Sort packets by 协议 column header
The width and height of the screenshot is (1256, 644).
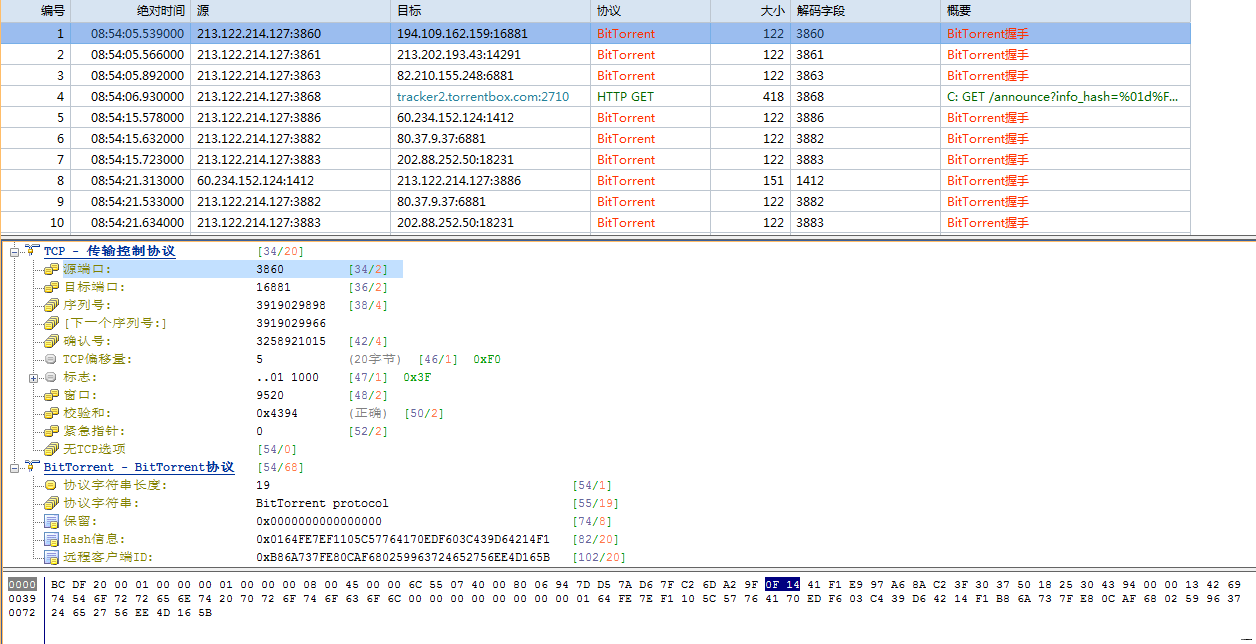tap(608, 10)
